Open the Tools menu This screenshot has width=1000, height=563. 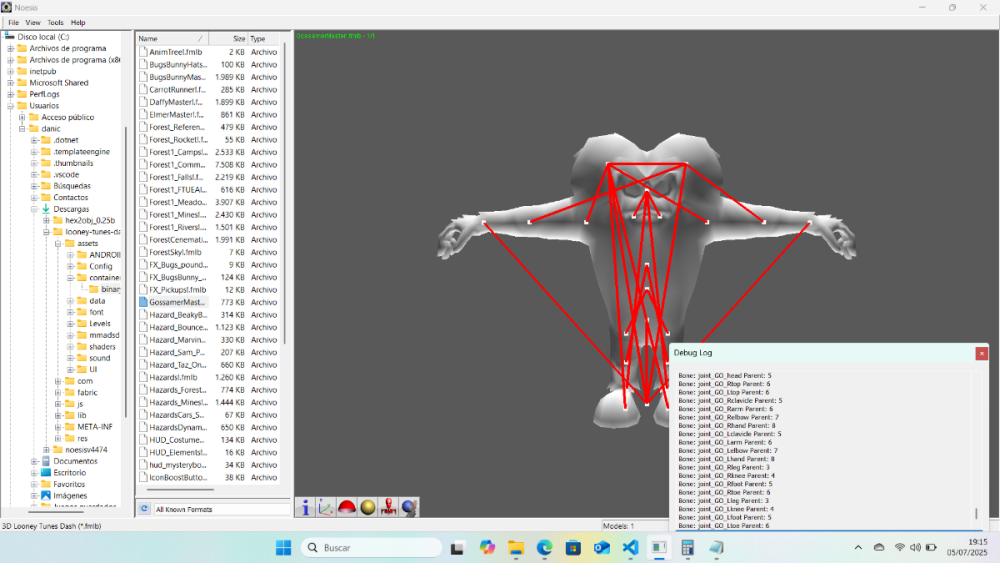click(x=55, y=22)
